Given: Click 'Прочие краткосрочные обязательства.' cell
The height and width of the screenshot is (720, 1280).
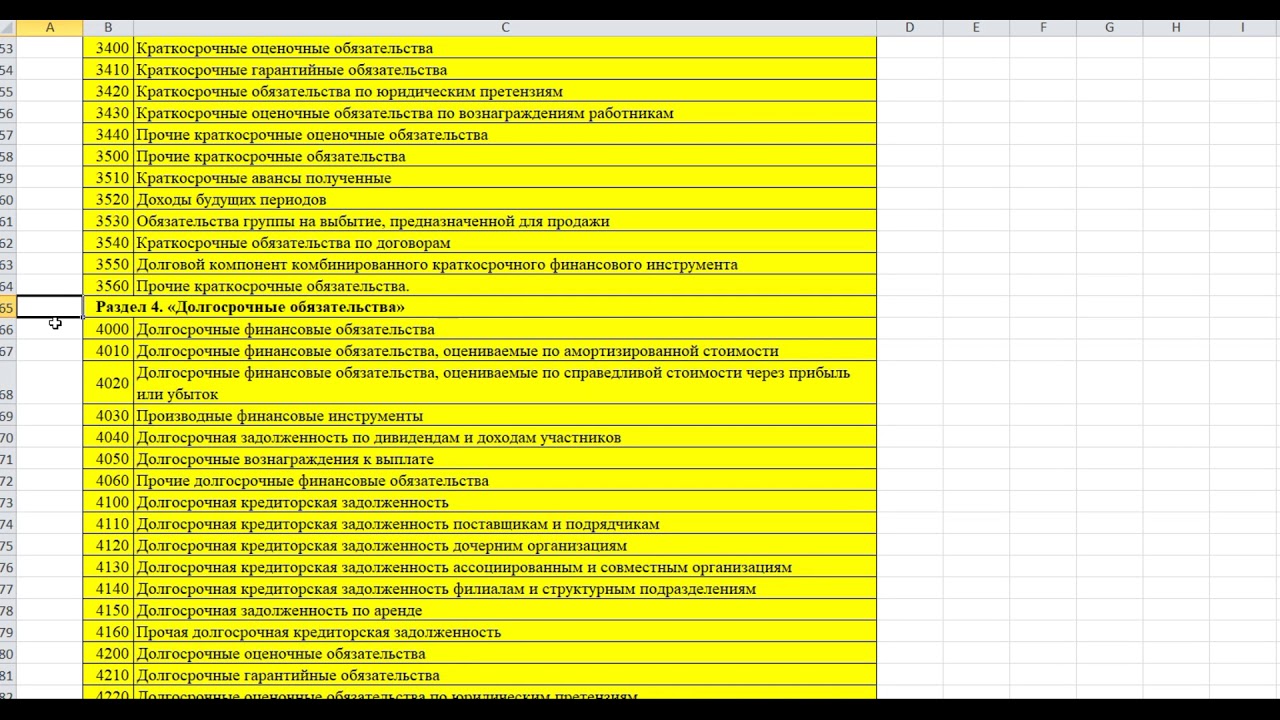Looking at the screenshot, I should pos(505,286).
